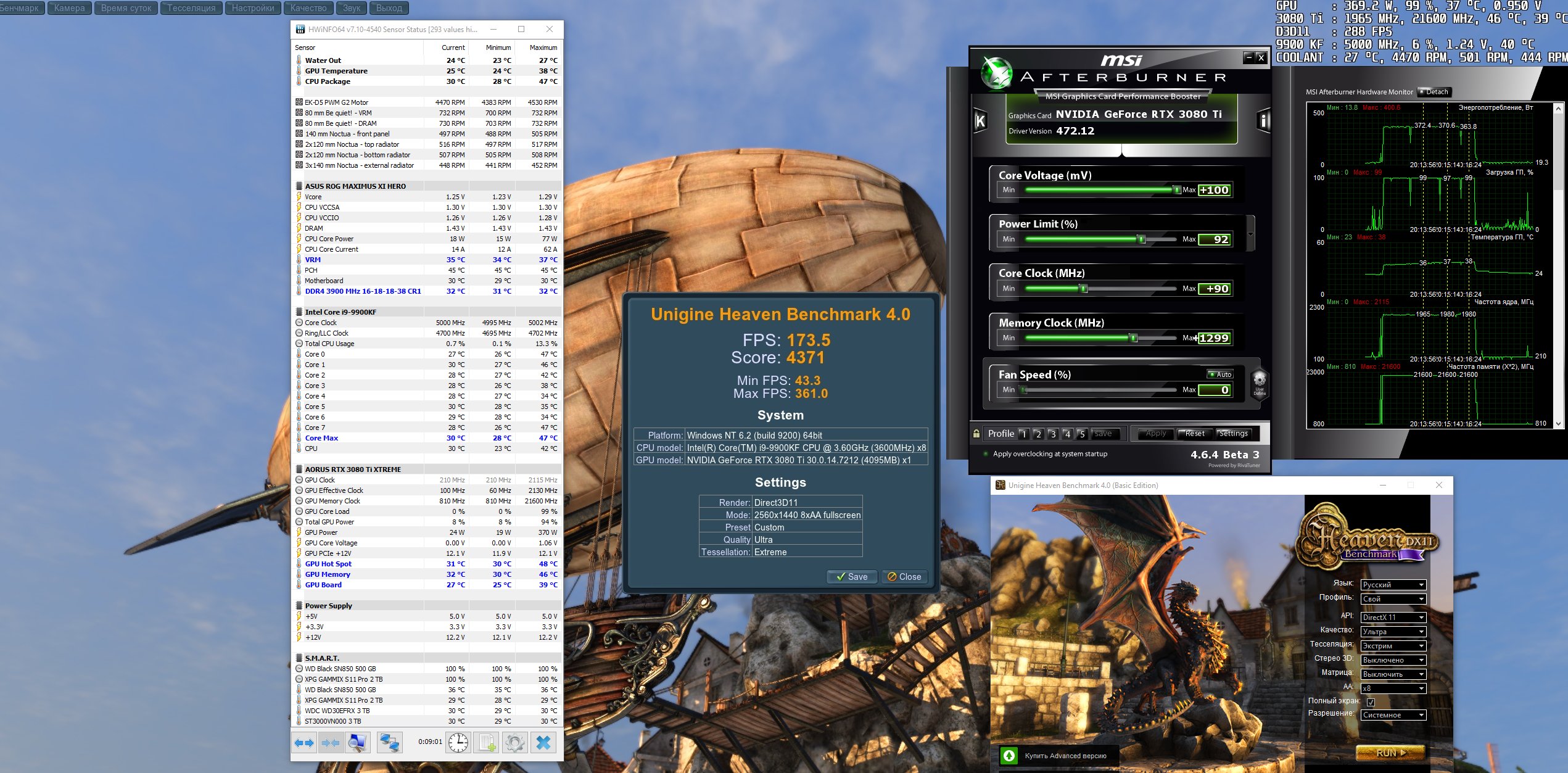1568x773 pixels.
Task: Open the quality dropdown showing Ультра
Action: pyautogui.click(x=1393, y=632)
